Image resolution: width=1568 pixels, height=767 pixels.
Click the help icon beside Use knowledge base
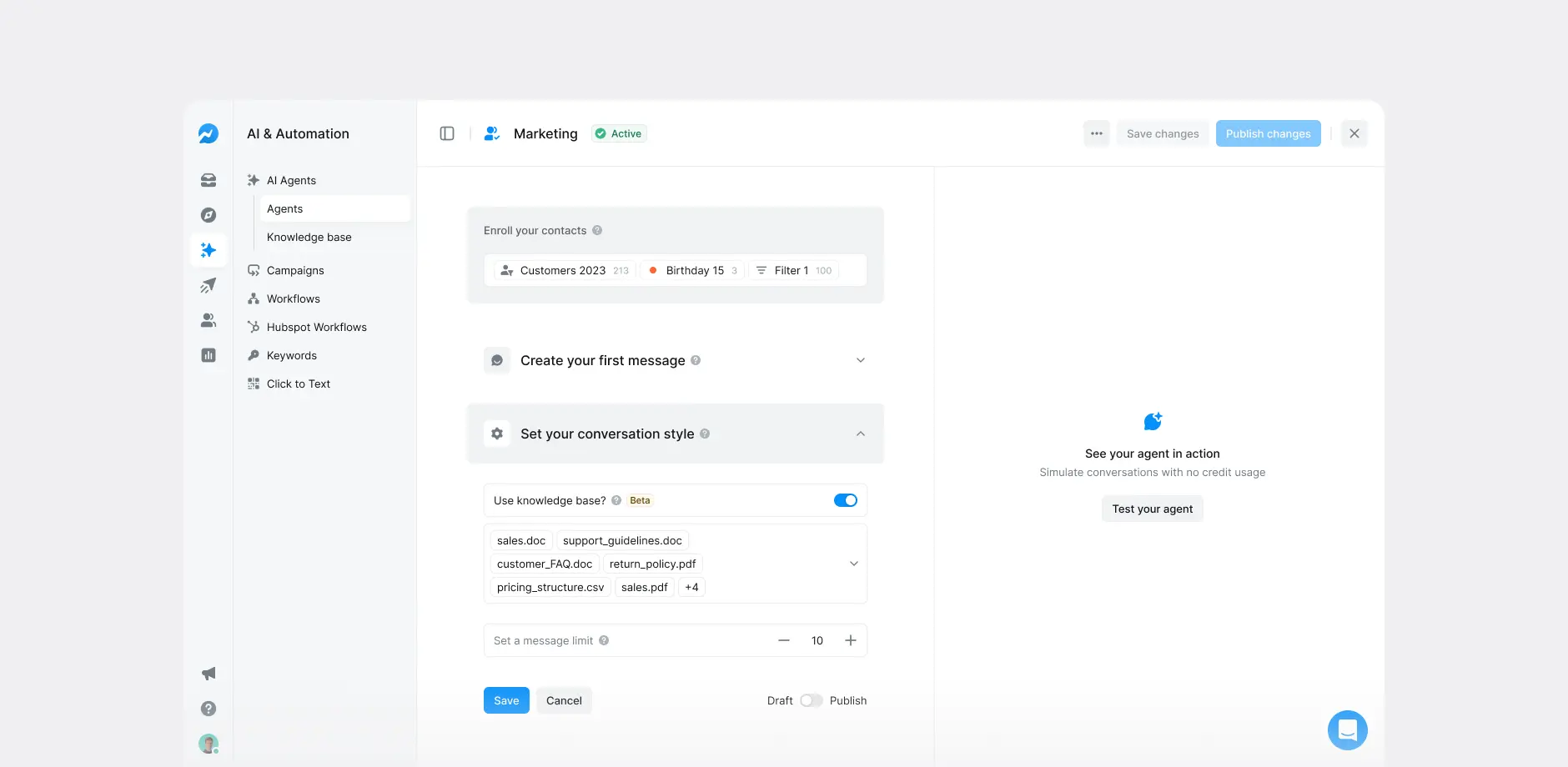[616, 500]
